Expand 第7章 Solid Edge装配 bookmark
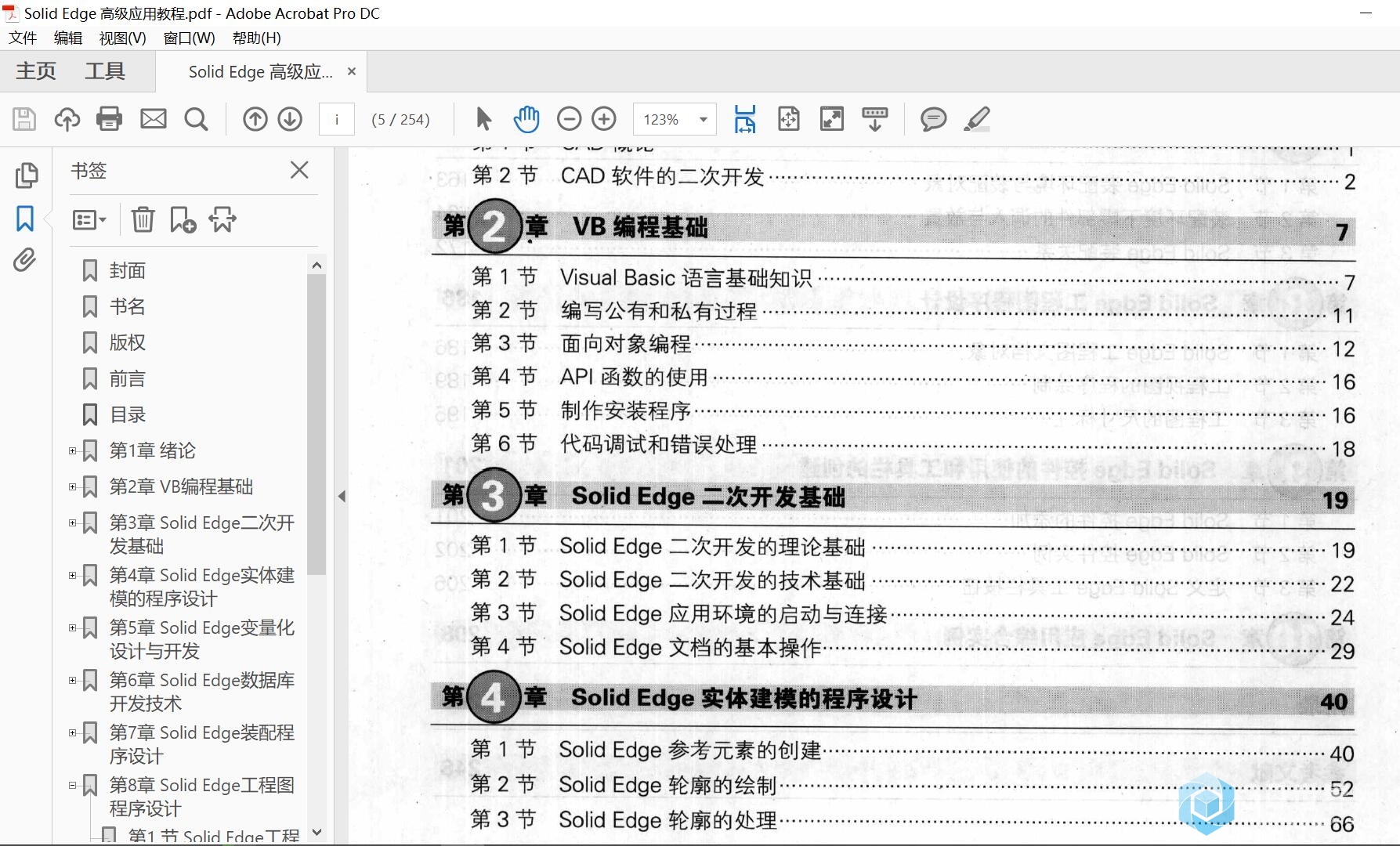The image size is (1400, 846). (72, 732)
